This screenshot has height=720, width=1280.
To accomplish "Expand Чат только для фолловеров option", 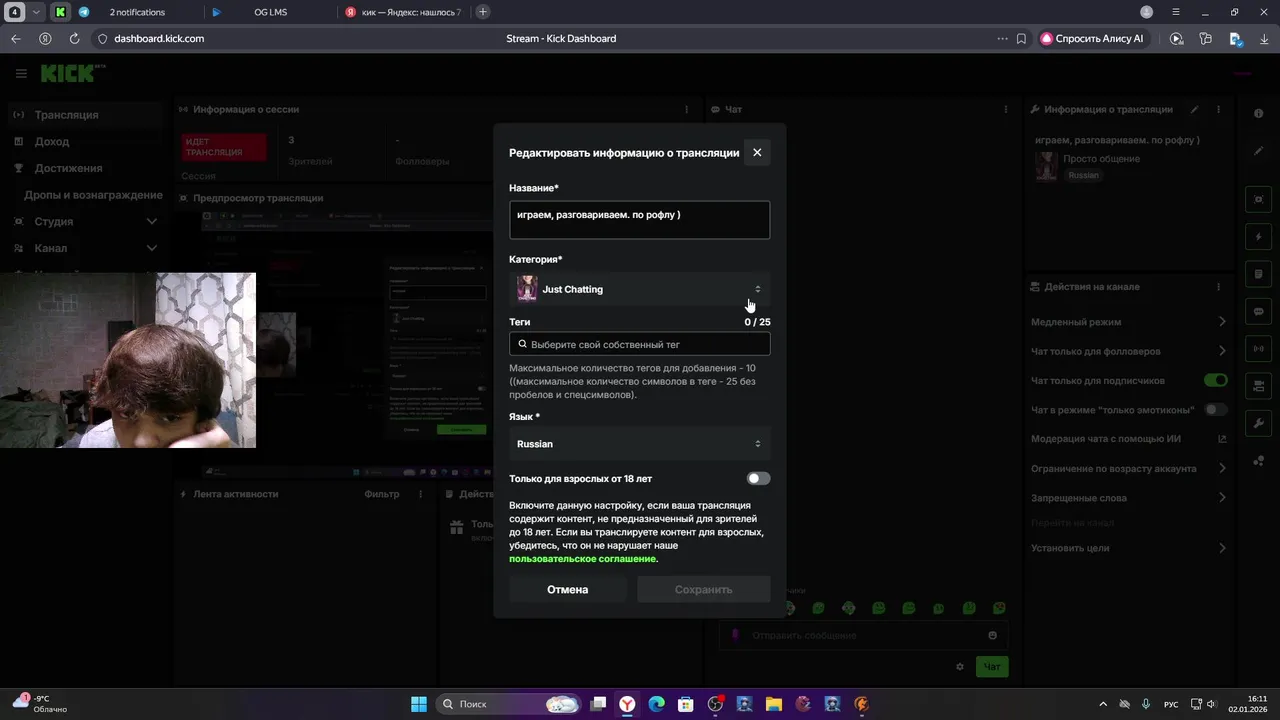I will tap(1129, 351).
